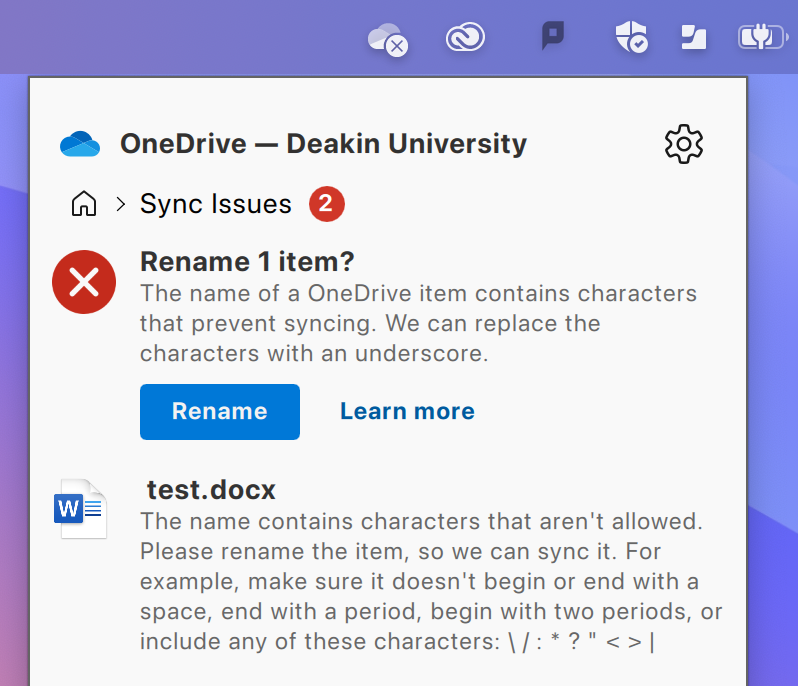The height and width of the screenshot is (686, 798).
Task: Click the OneDrive sync error menu bar icon
Action: click(387, 39)
